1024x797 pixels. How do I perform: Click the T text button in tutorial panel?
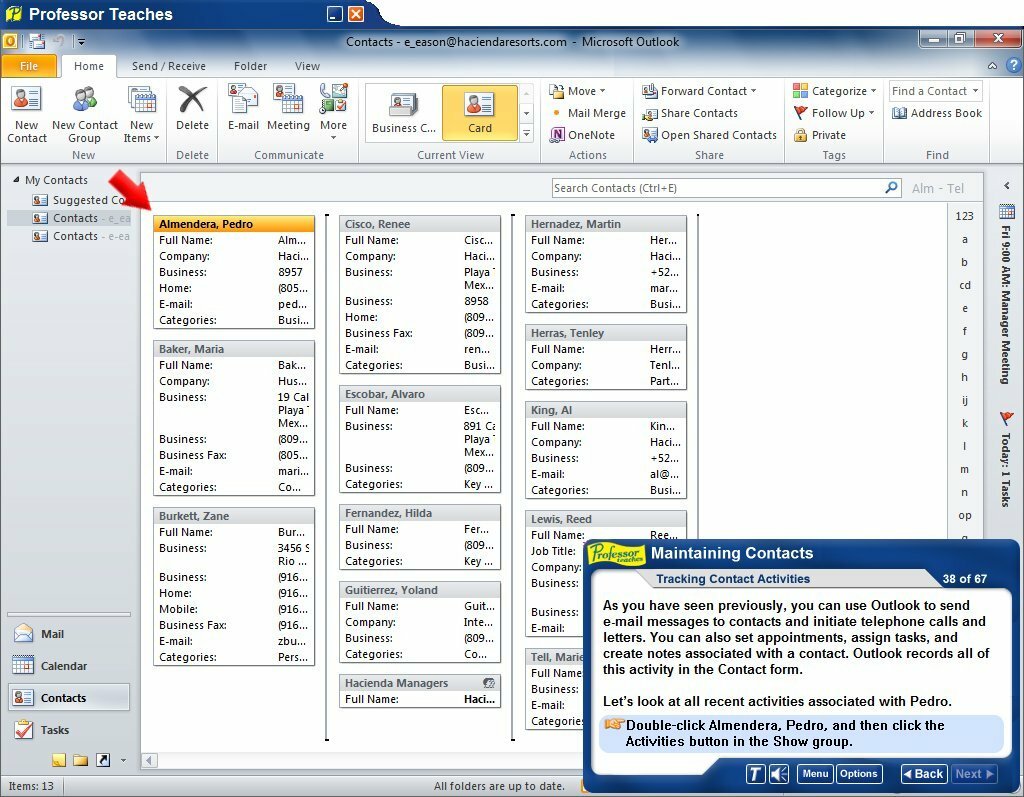[x=755, y=774]
